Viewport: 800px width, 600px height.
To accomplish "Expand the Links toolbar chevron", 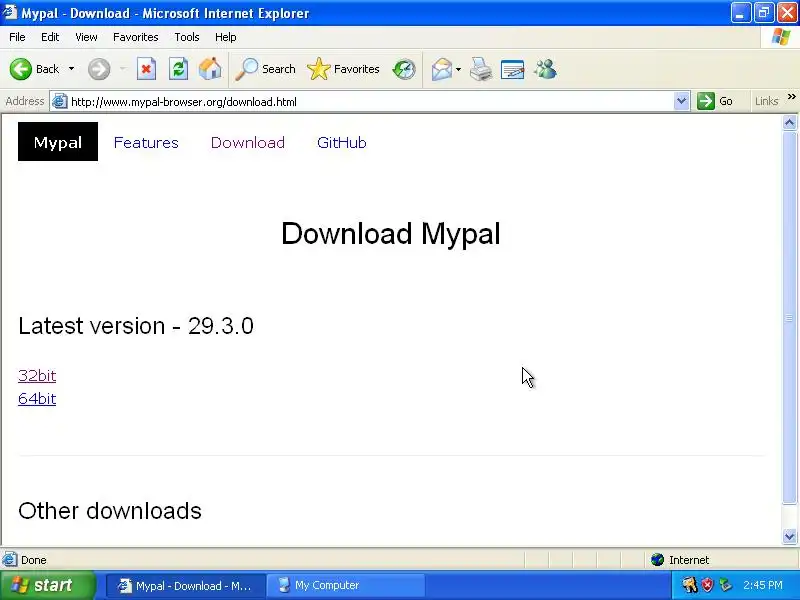I will click(791, 97).
